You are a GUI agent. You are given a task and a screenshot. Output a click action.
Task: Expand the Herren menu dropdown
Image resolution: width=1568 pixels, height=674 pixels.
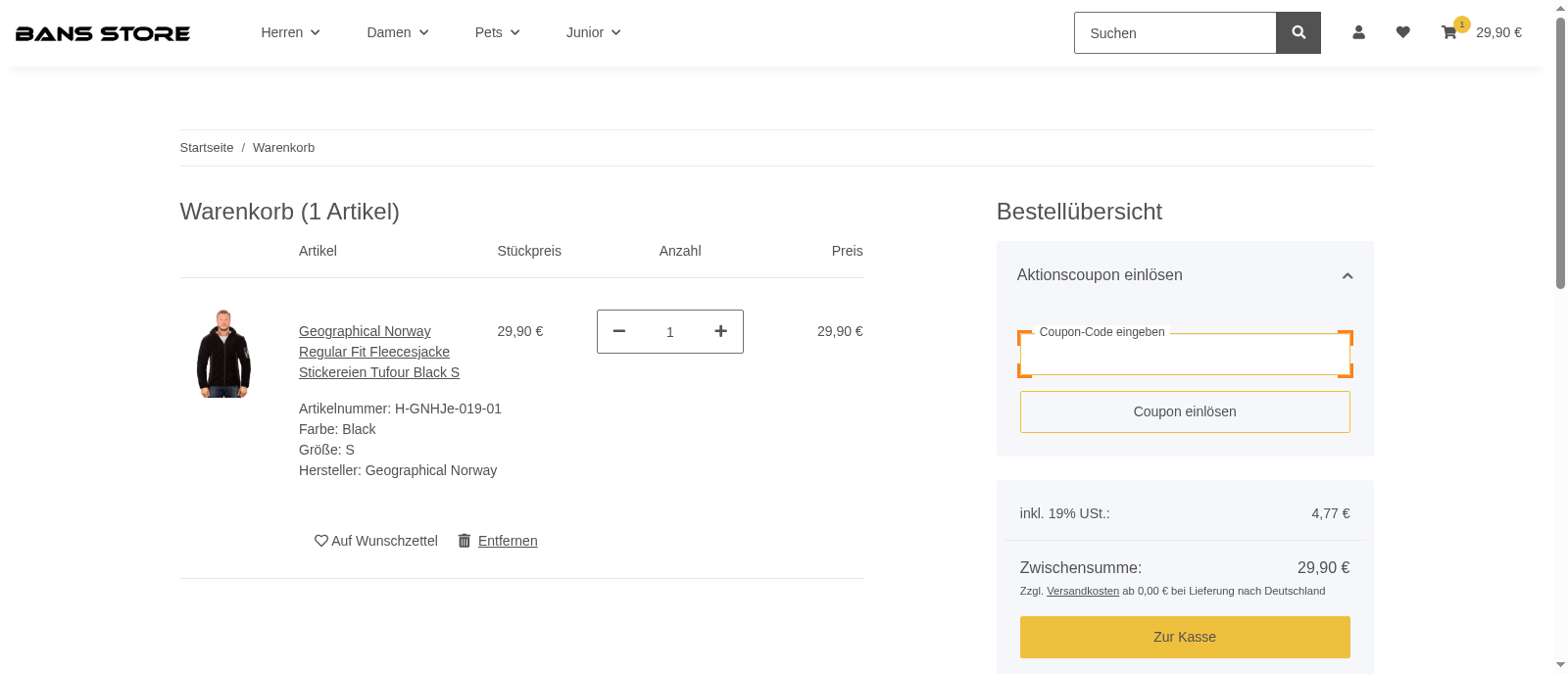pos(290,32)
